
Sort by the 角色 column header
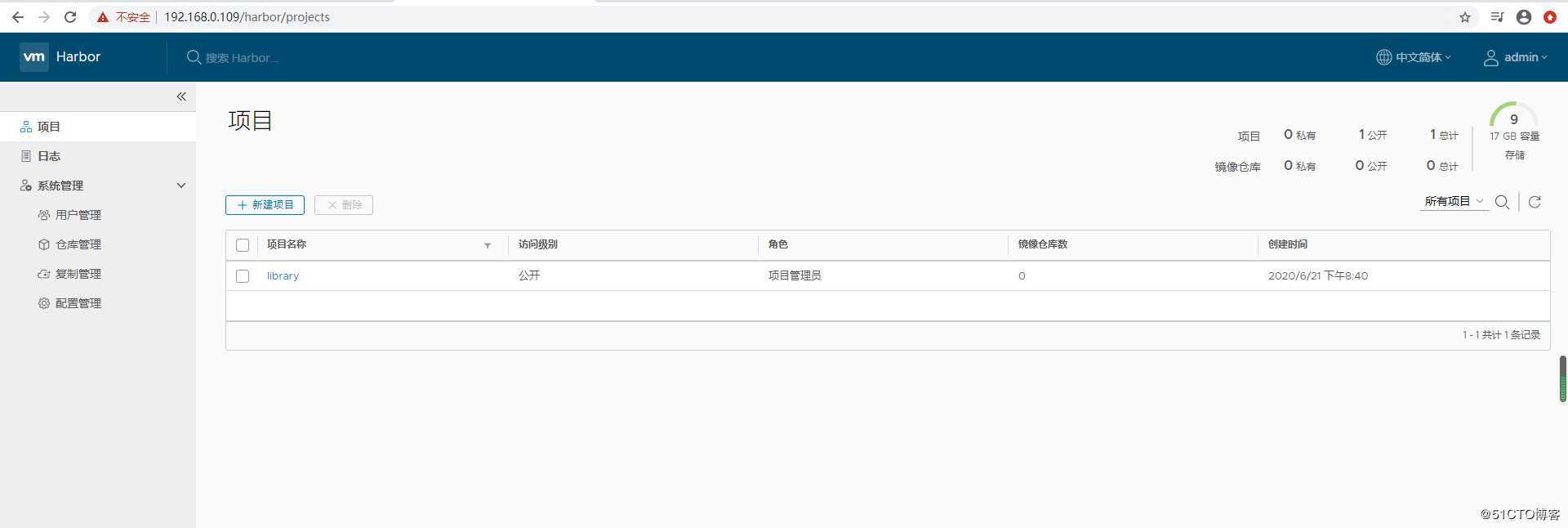tap(777, 244)
